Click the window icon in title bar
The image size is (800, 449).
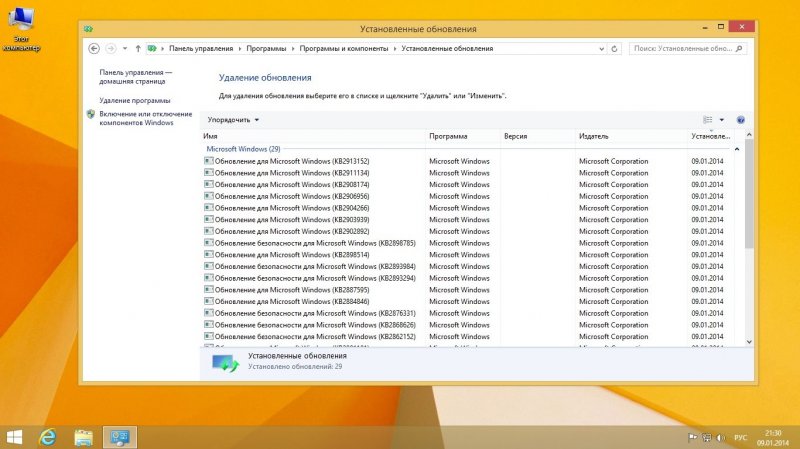[88, 29]
